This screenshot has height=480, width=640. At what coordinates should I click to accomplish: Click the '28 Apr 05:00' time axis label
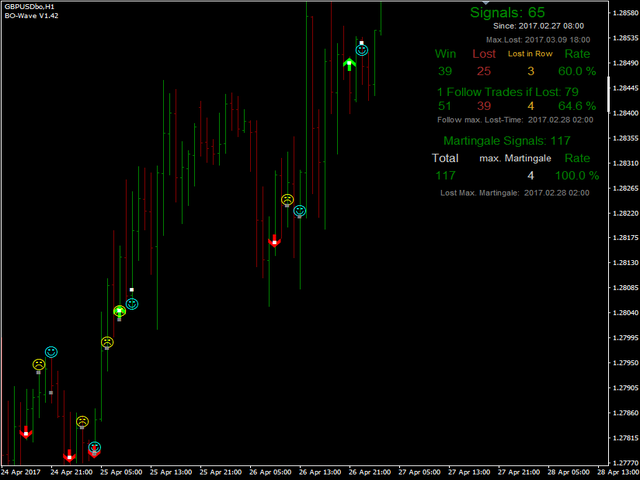coord(569,472)
